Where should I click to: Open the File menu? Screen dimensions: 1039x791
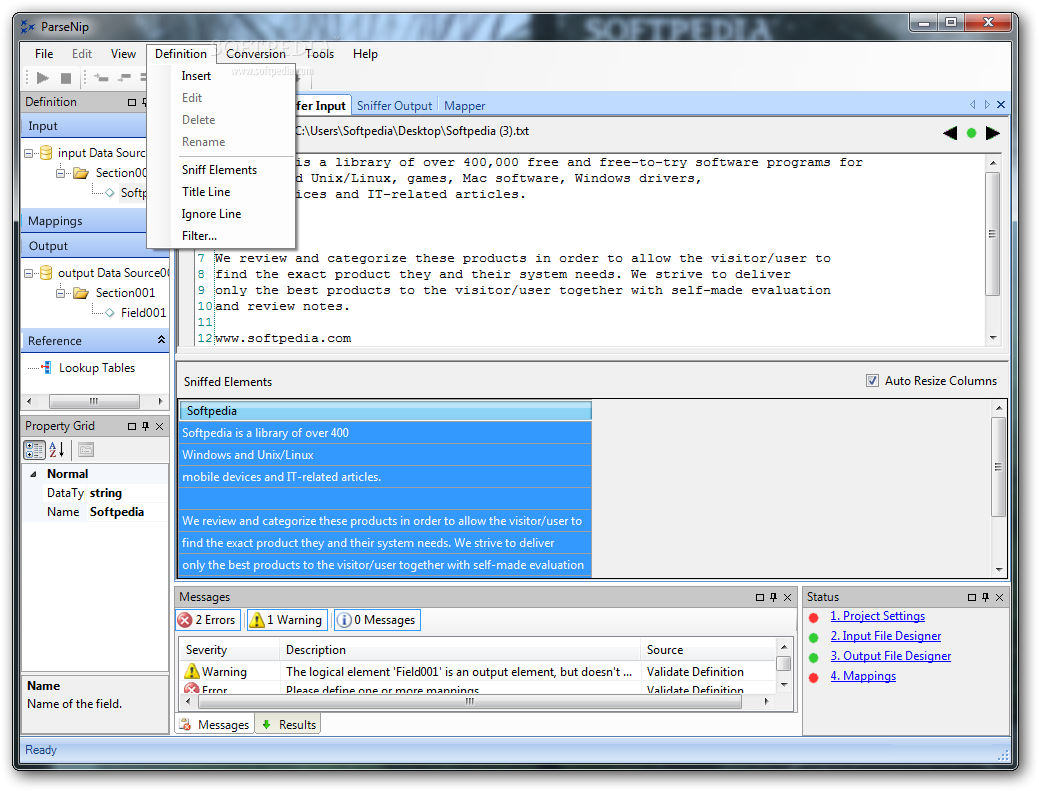(44, 54)
